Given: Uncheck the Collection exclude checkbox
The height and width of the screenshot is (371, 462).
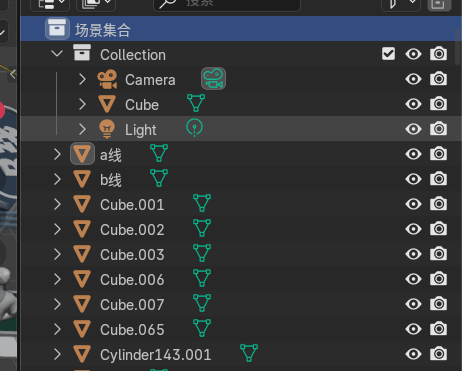Looking at the screenshot, I should point(388,54).
